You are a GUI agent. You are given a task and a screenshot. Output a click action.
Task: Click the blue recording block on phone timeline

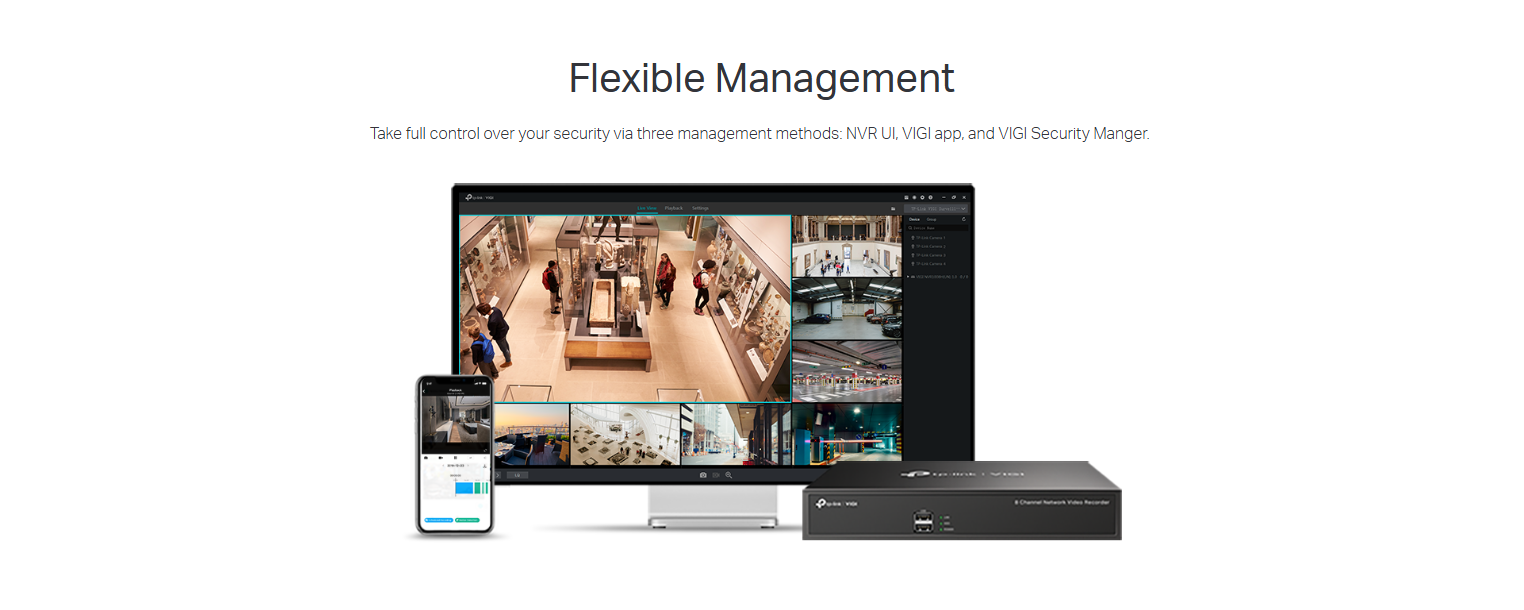point(464,487)
